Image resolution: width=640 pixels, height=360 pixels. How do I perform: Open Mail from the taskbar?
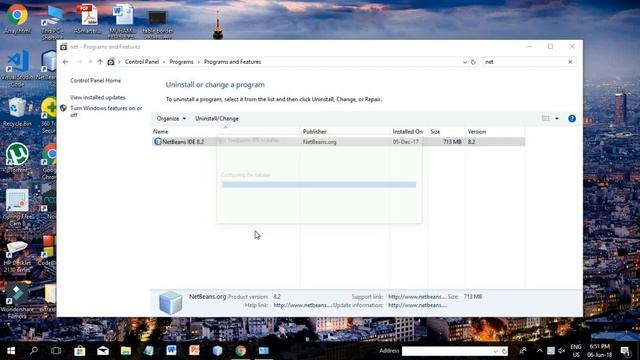103,351
